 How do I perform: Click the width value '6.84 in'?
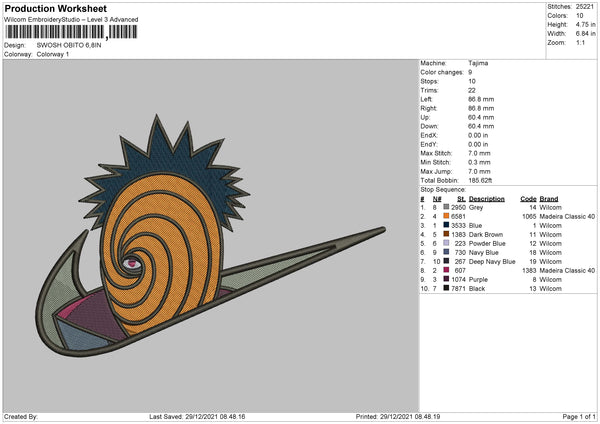click(x=585, y=34)
